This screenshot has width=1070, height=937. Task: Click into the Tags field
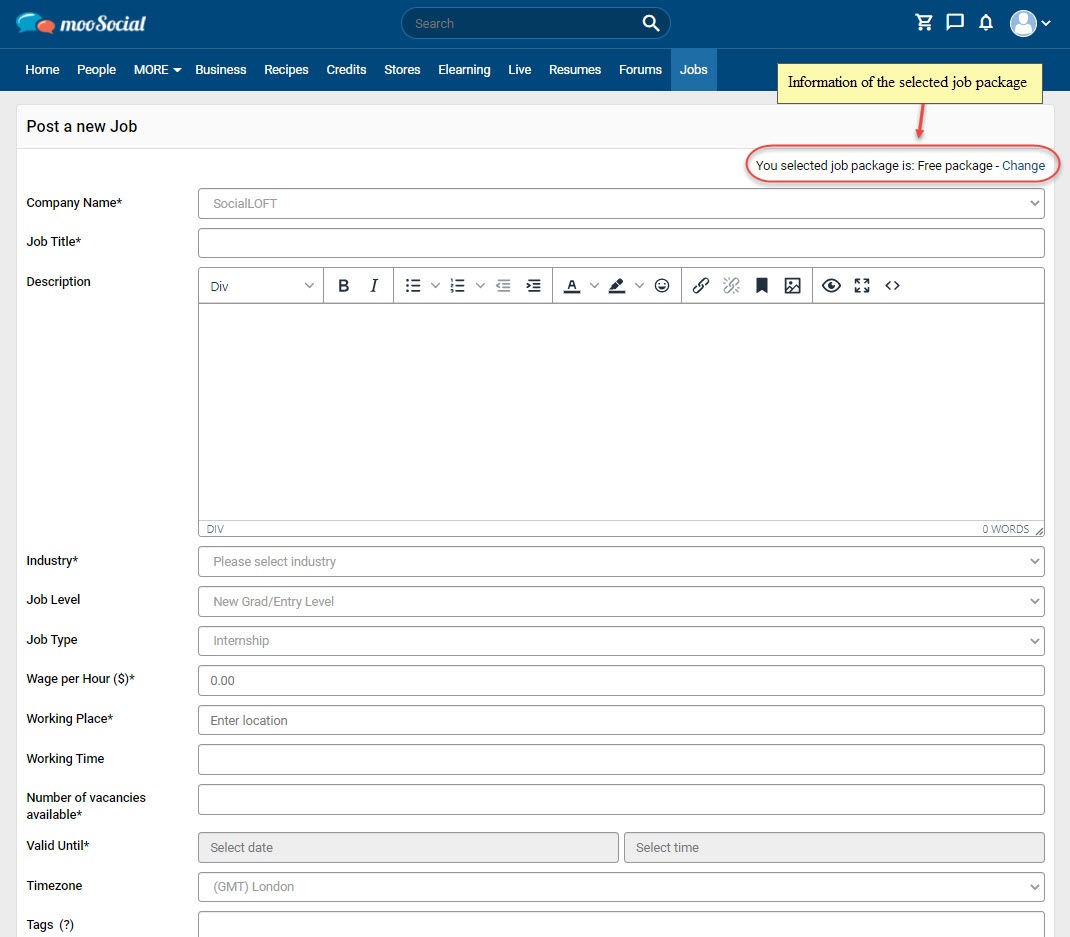pyautogui.click(x=621, y=925)
